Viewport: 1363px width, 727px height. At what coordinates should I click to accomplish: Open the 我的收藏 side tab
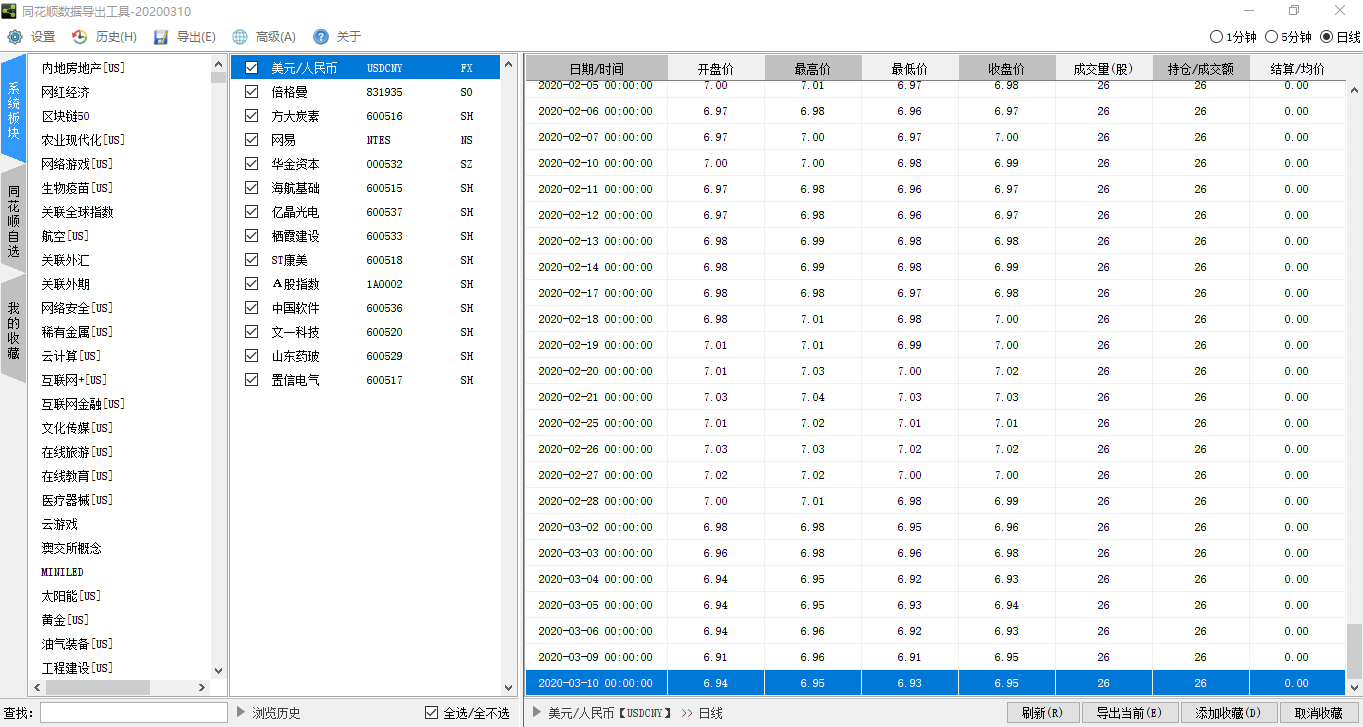pos(14,331)
